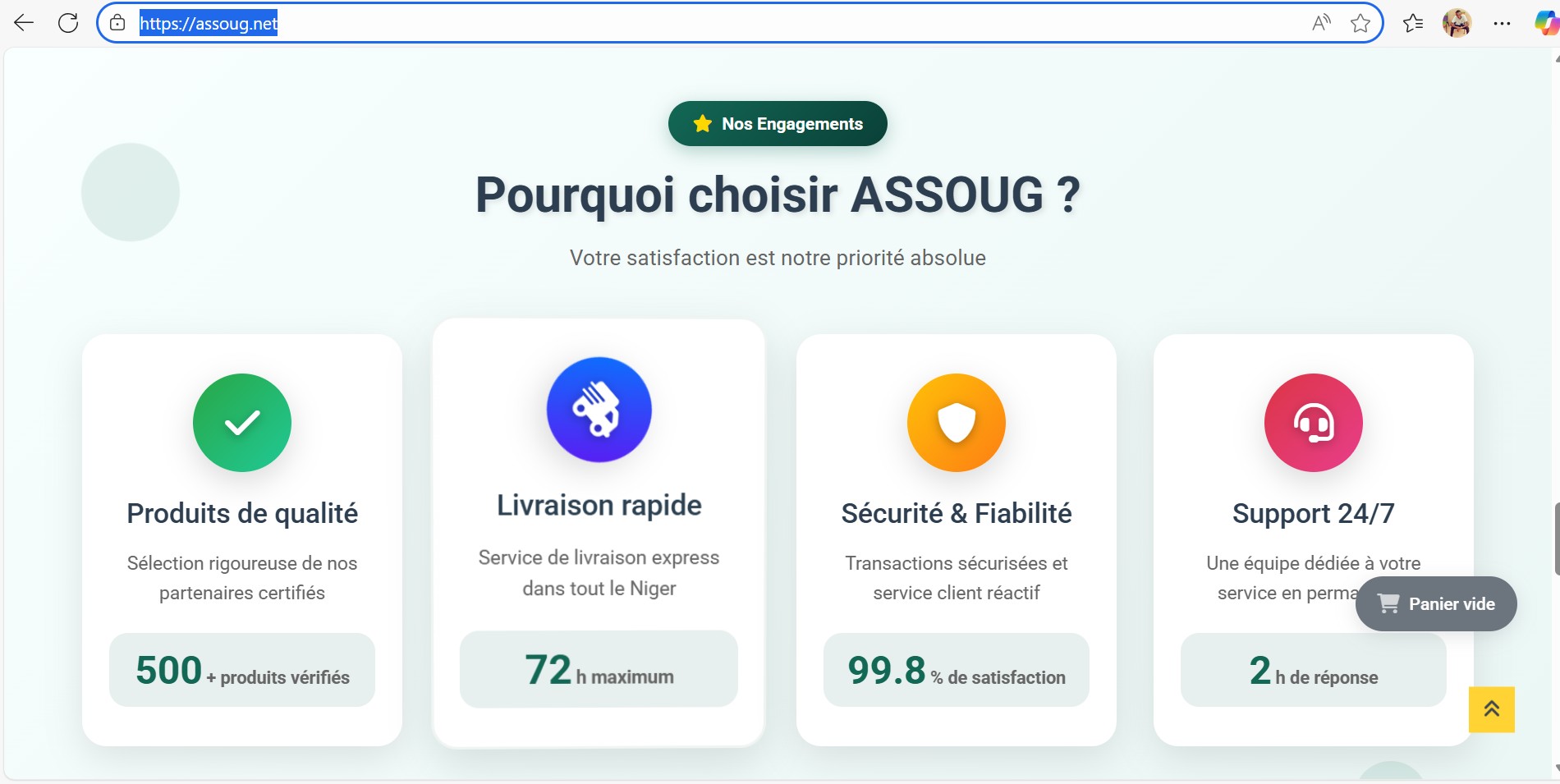The height and width of the screenshot is (784, 1560).
Task: Click the Panier vide button
Action: pos(1436,603)
